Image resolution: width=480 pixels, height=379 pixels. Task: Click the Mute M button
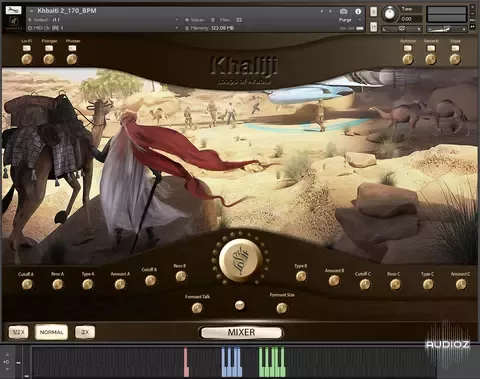pyautogui.click(x=374, y=27)
